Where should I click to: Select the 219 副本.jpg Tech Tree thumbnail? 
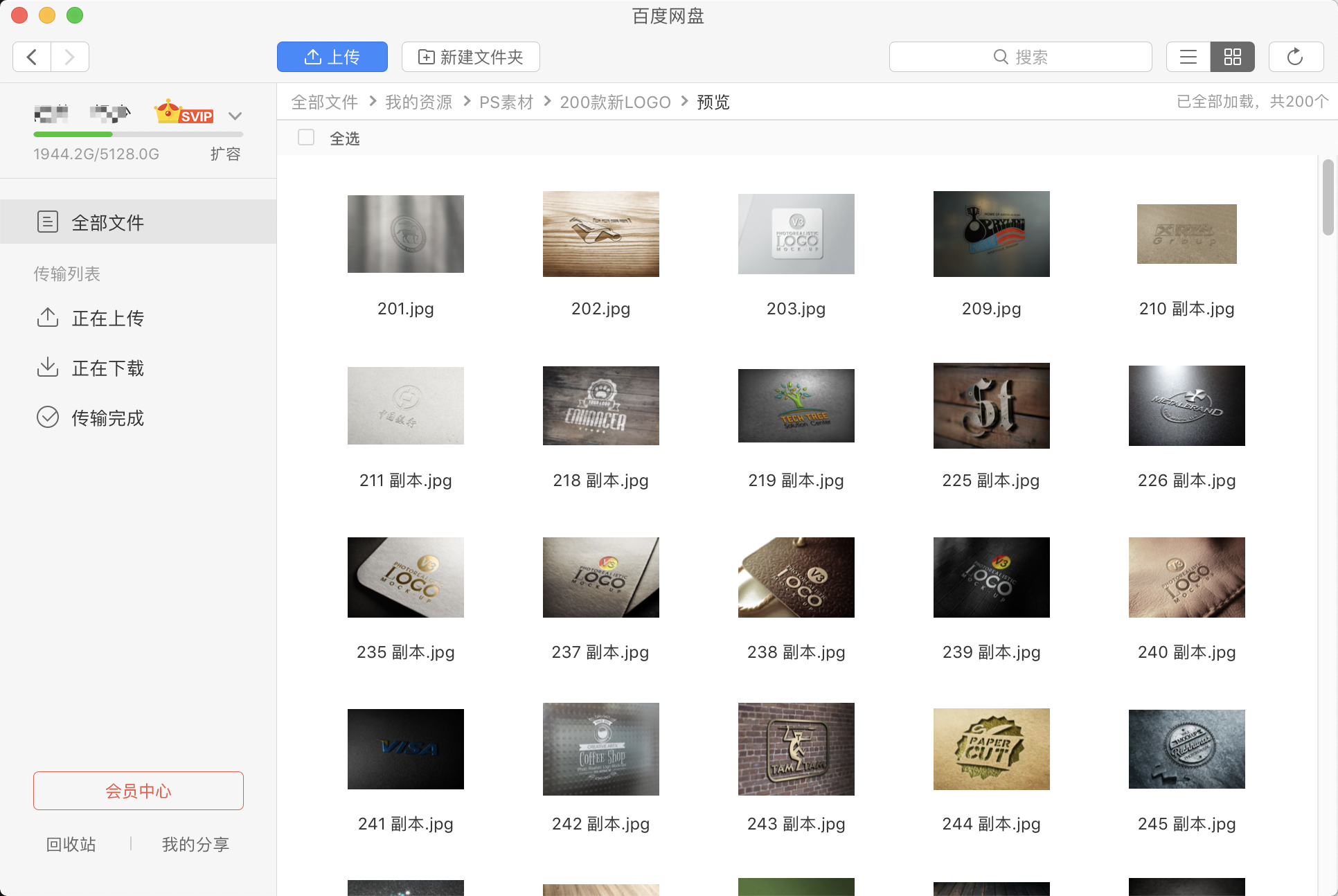click(796, 406)
